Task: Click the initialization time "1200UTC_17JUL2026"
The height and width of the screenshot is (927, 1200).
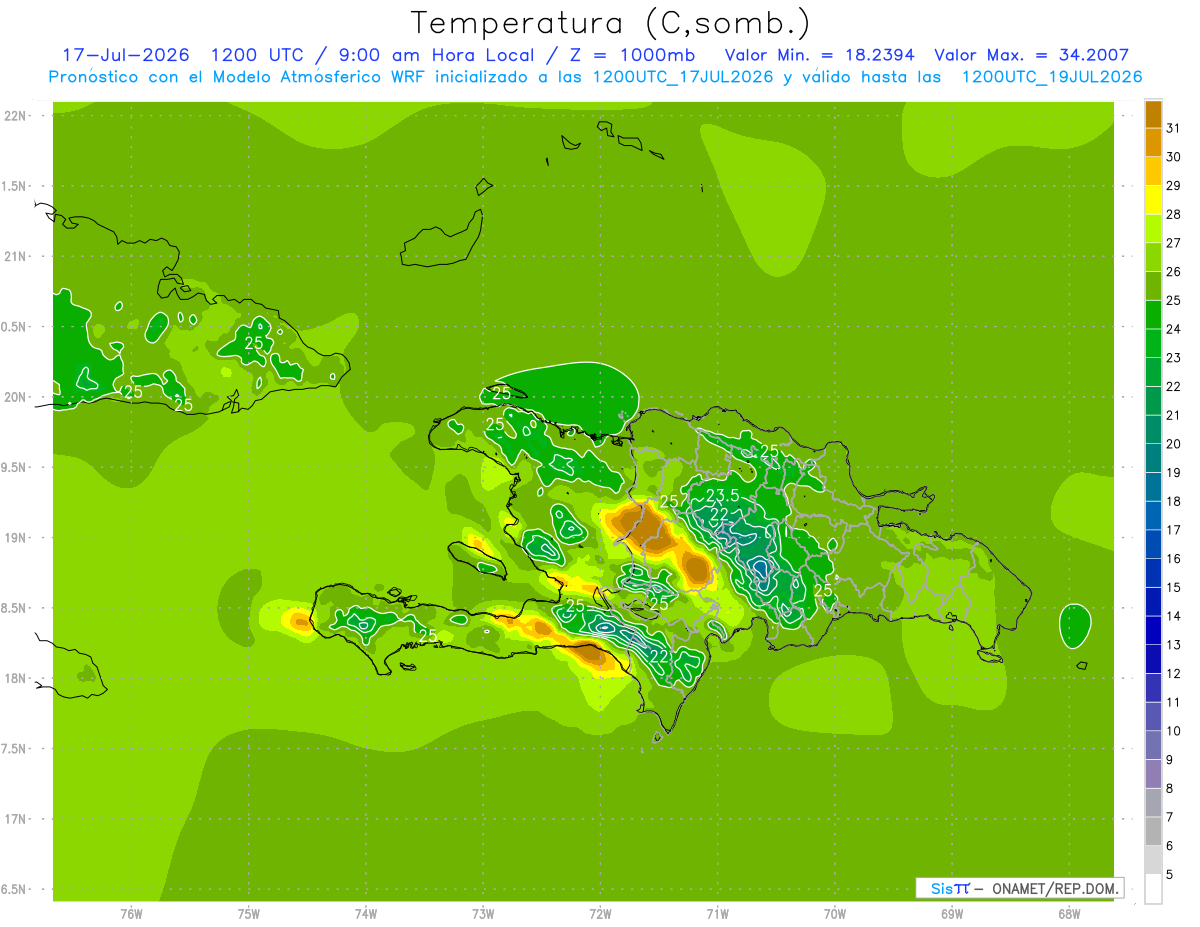Action: pos(683,77)
